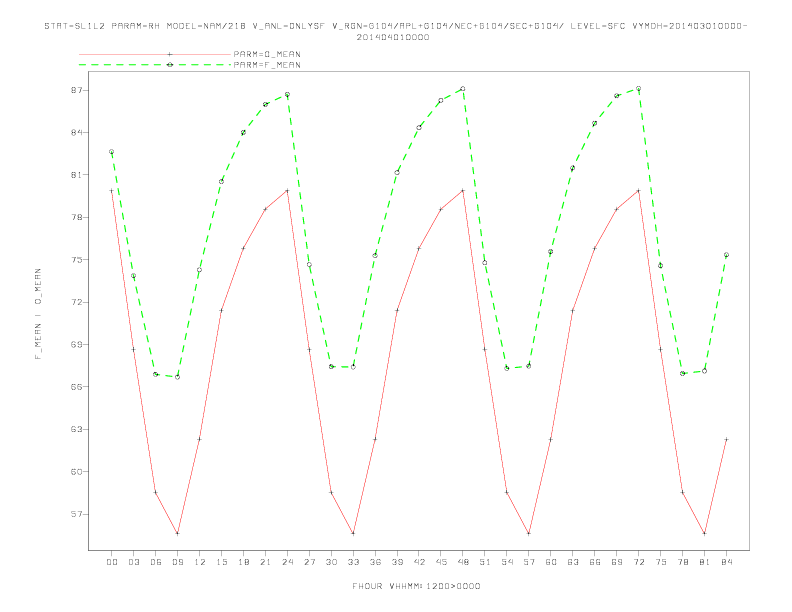Select the green dashed F_MEAN legend line sample
Image resolution: width=792 pixels, height=612 pixels.
click(x=155, y=65)
